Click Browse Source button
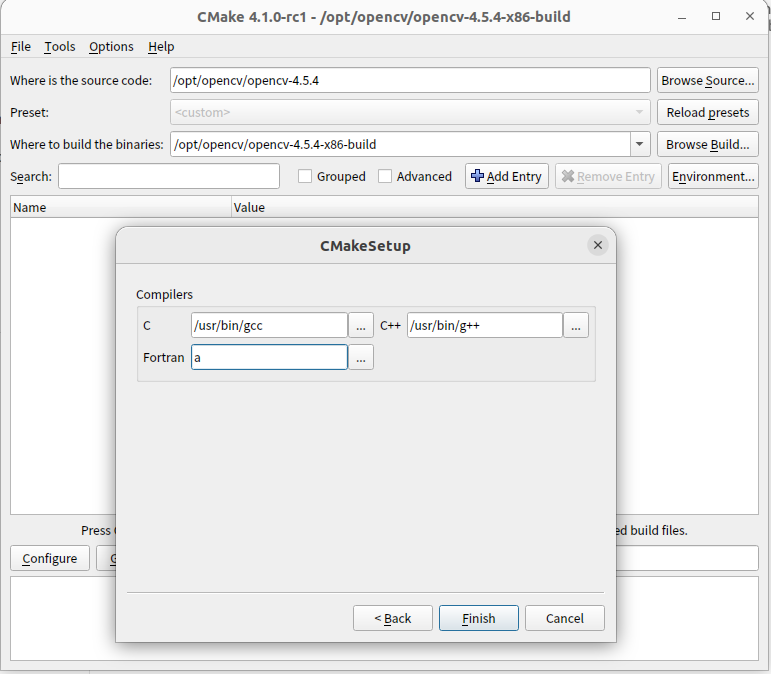The height and width of the screenshot is (674, 771). [x=708, y=80]
